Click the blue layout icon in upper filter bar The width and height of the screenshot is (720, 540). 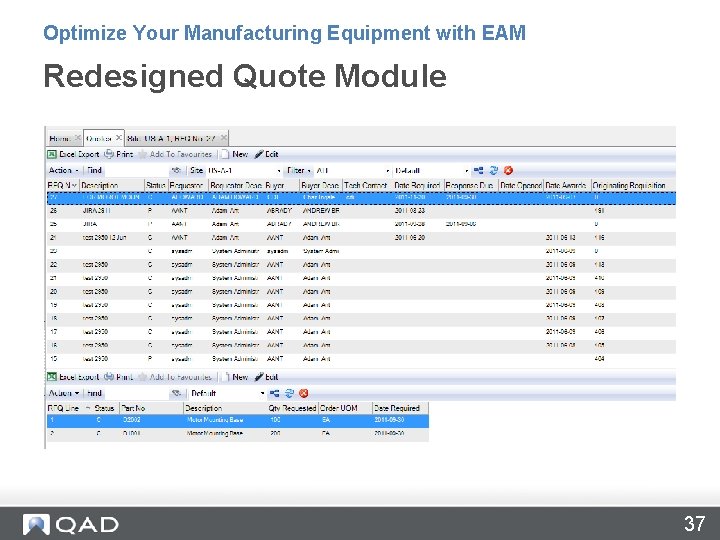point(478,170)
